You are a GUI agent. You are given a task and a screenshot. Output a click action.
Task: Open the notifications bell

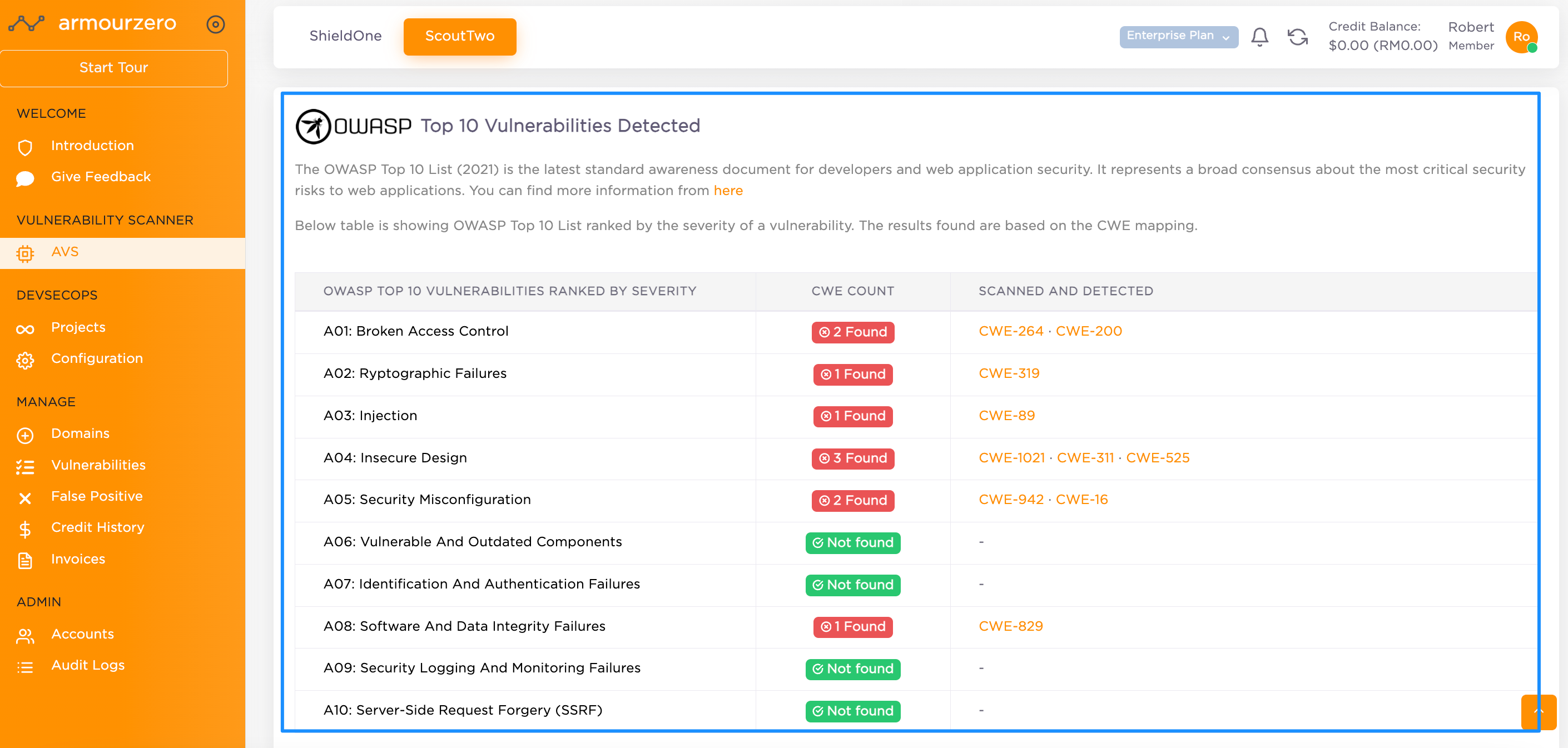[x=1259, y=37]
